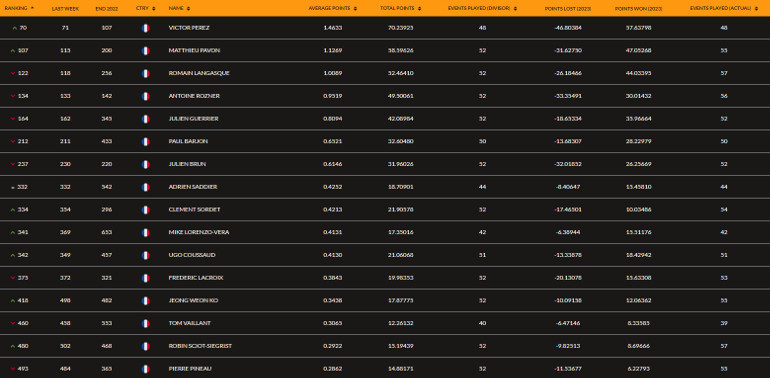Click the green up arrow at ranking 341
Viewport: 770px width, 378px height.
click(12, 232)
